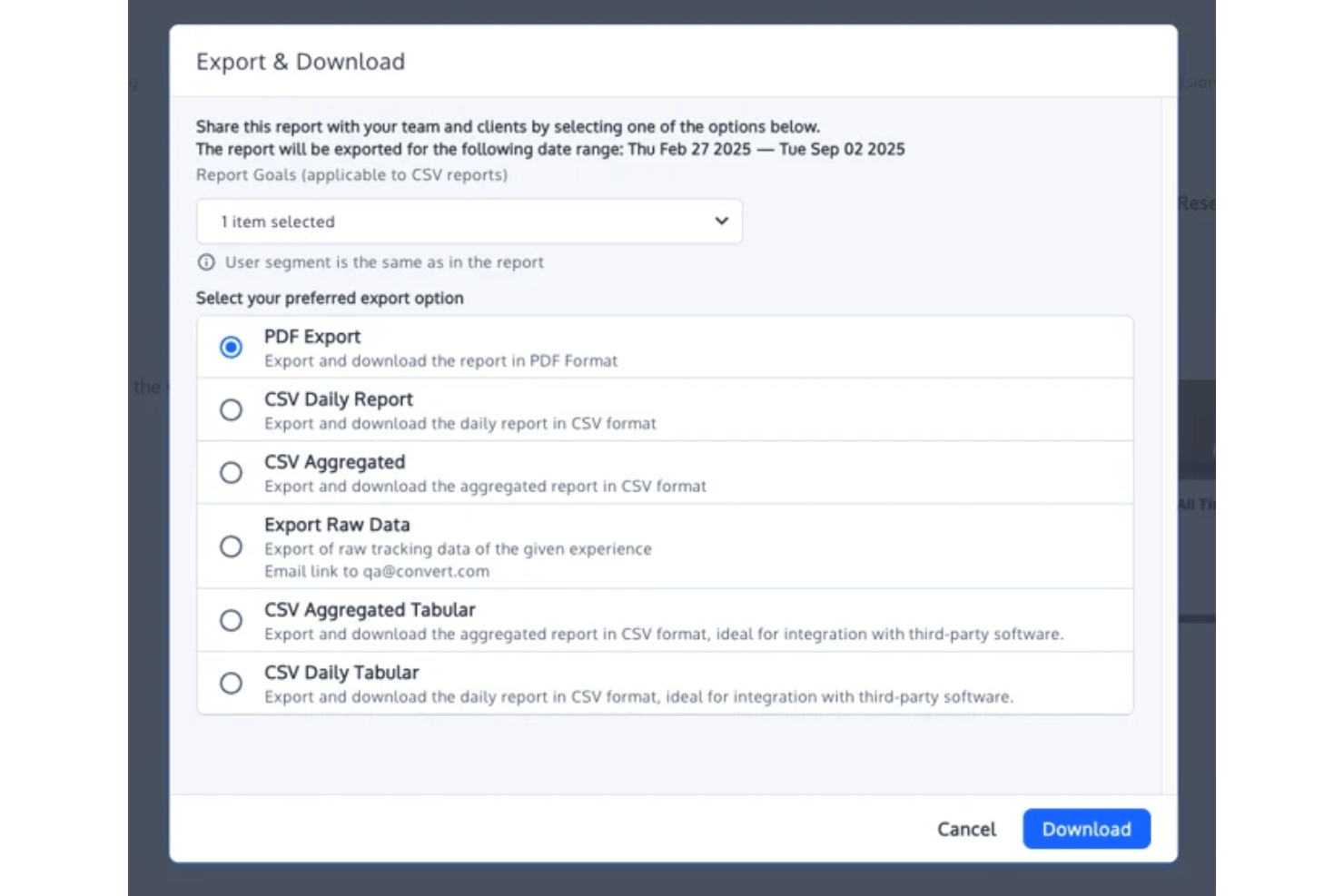Click 'Export and download the report in PDF Format'
Viewport: 1344px width, 896px height.
[x=440, y=361]
